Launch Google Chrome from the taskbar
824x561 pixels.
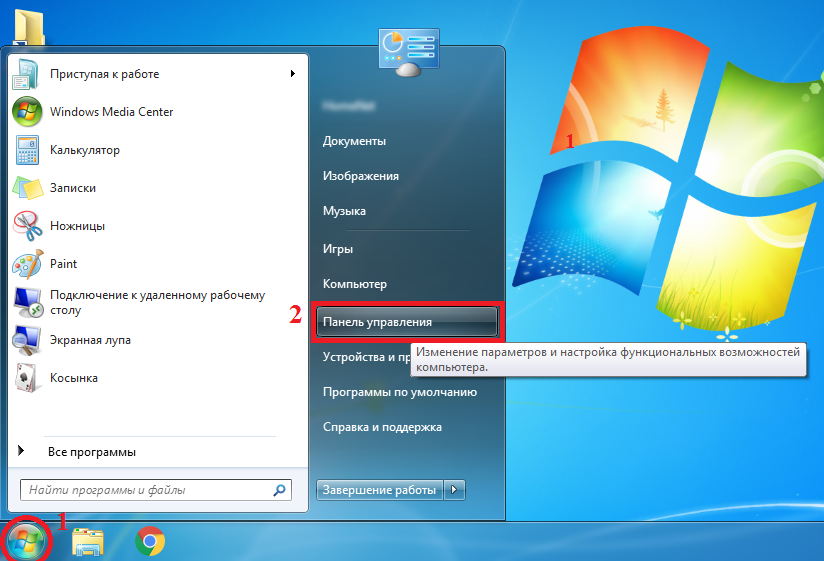pyautogui.click(x=150, y=542)
